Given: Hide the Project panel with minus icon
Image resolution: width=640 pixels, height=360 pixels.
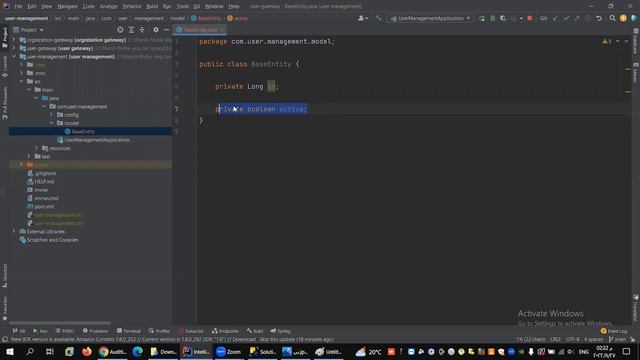Looking at the screenshot, I should [167, 30].
